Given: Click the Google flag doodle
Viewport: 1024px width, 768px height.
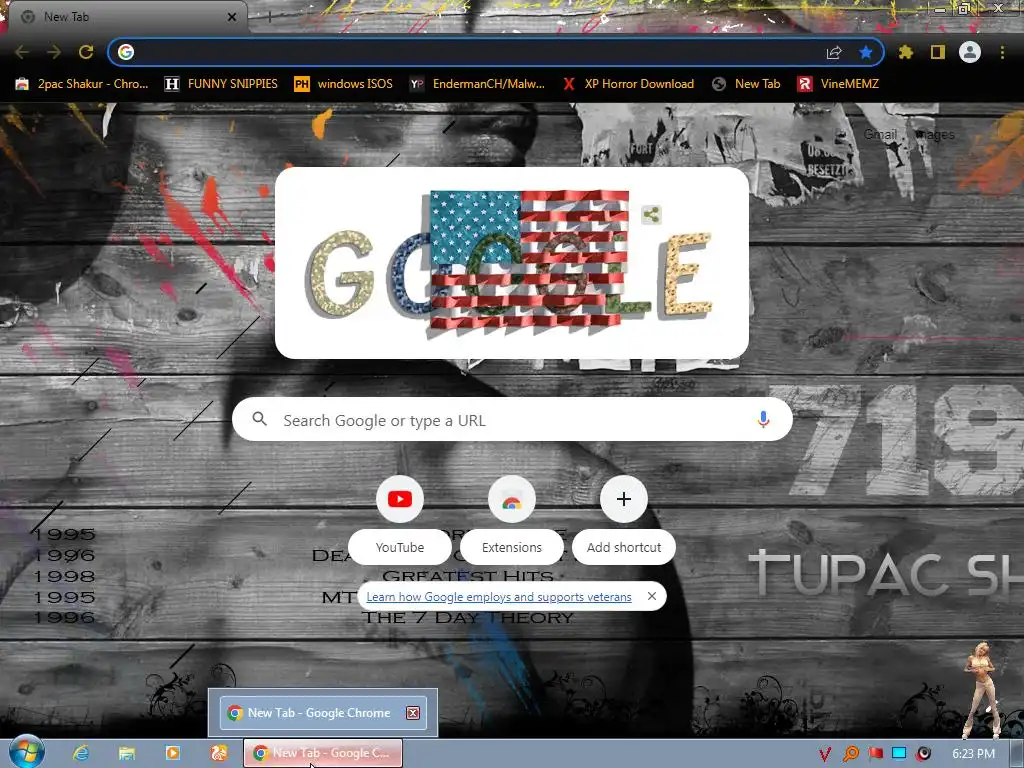Looking at the screenshot, I should 511,263.
